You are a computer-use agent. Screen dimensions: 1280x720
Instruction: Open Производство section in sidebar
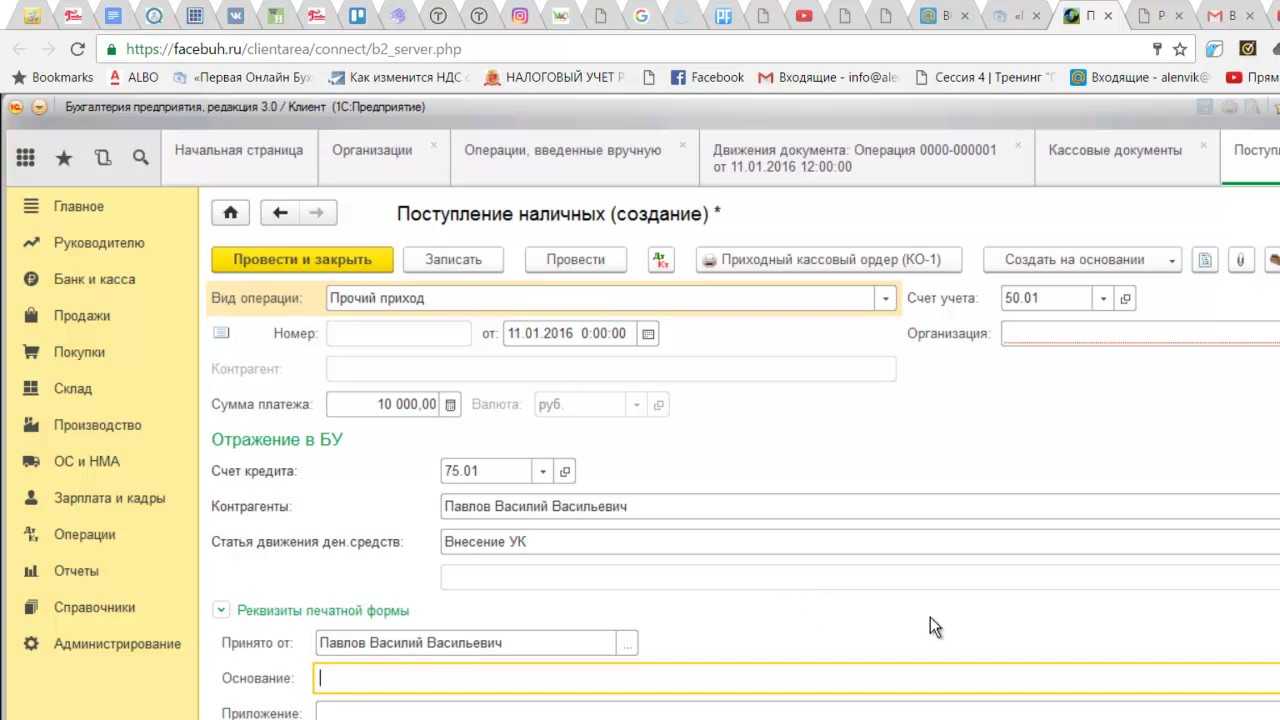pyautogui.click(x=97, y=425)
